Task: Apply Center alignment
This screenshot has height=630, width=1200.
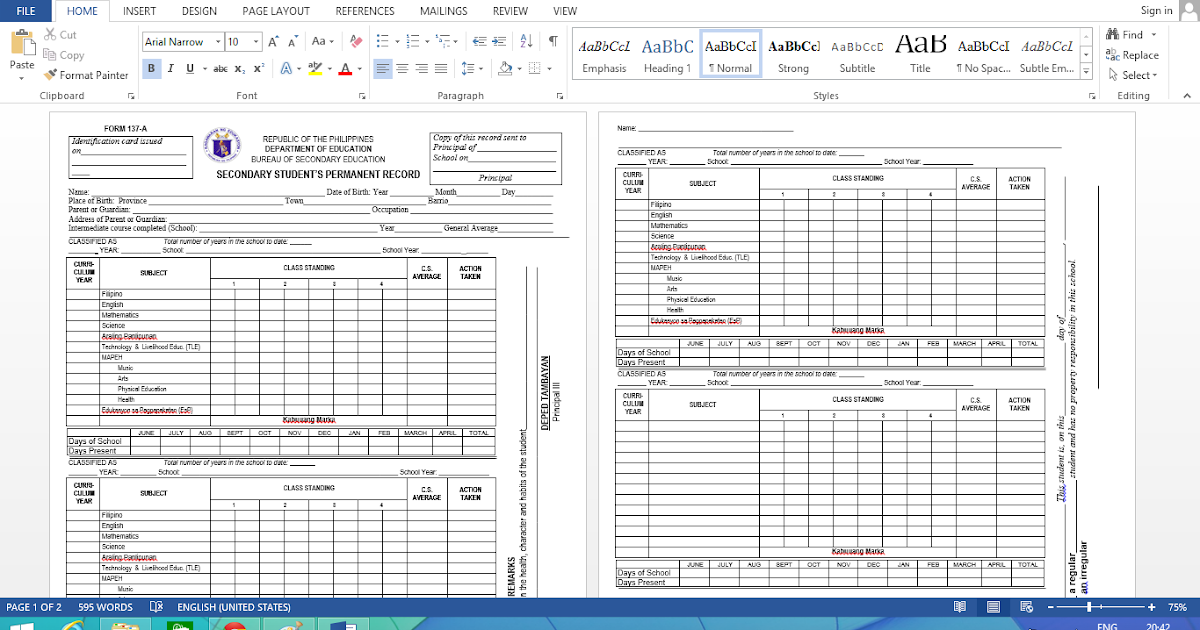Action: [x=400, y=67]
